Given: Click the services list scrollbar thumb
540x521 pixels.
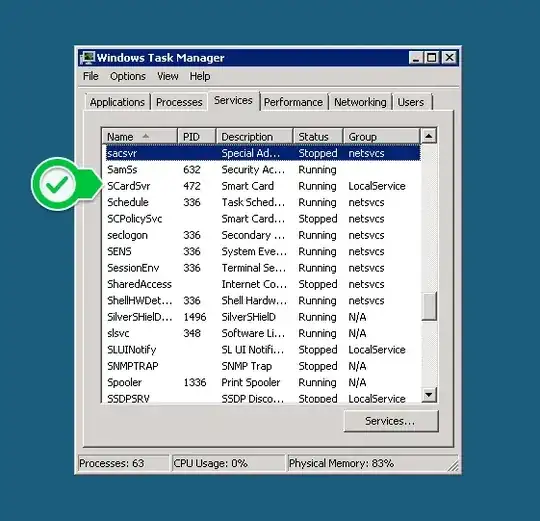Looking at the screenshot, I should click(x=429, y=306).
